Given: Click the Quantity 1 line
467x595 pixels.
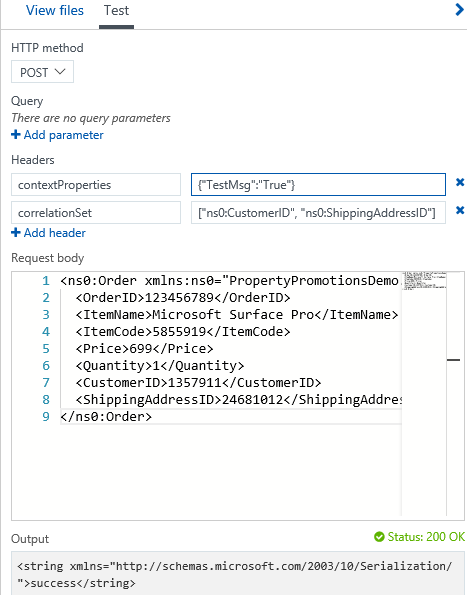Looking at the screenshot, I should pos(160,366).
